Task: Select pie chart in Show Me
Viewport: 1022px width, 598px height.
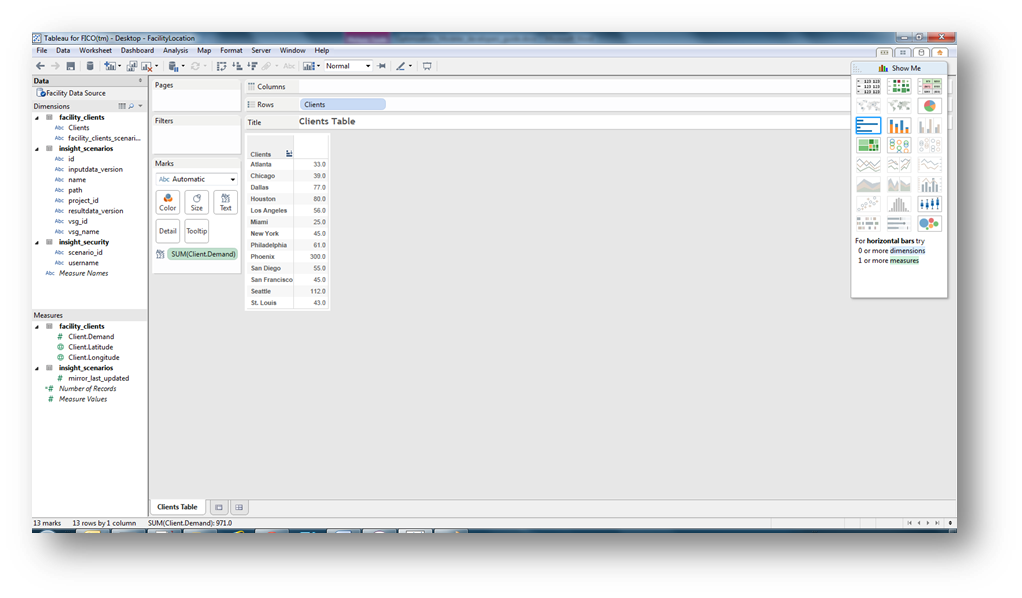Action: click(x=929, y=106)
